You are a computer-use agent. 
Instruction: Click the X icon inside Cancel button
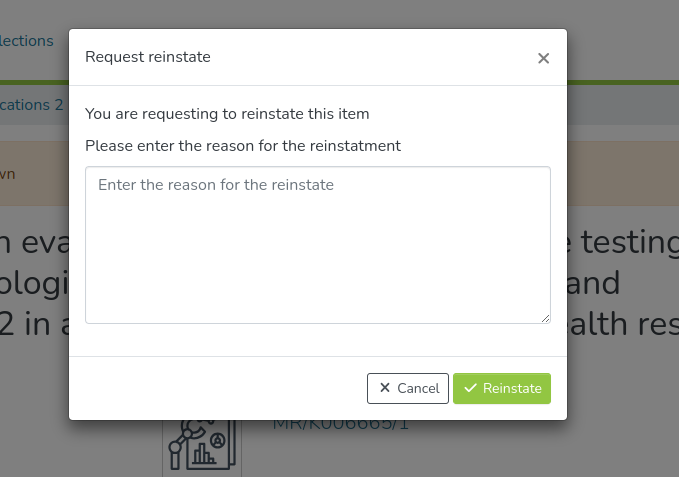point(385,388)
